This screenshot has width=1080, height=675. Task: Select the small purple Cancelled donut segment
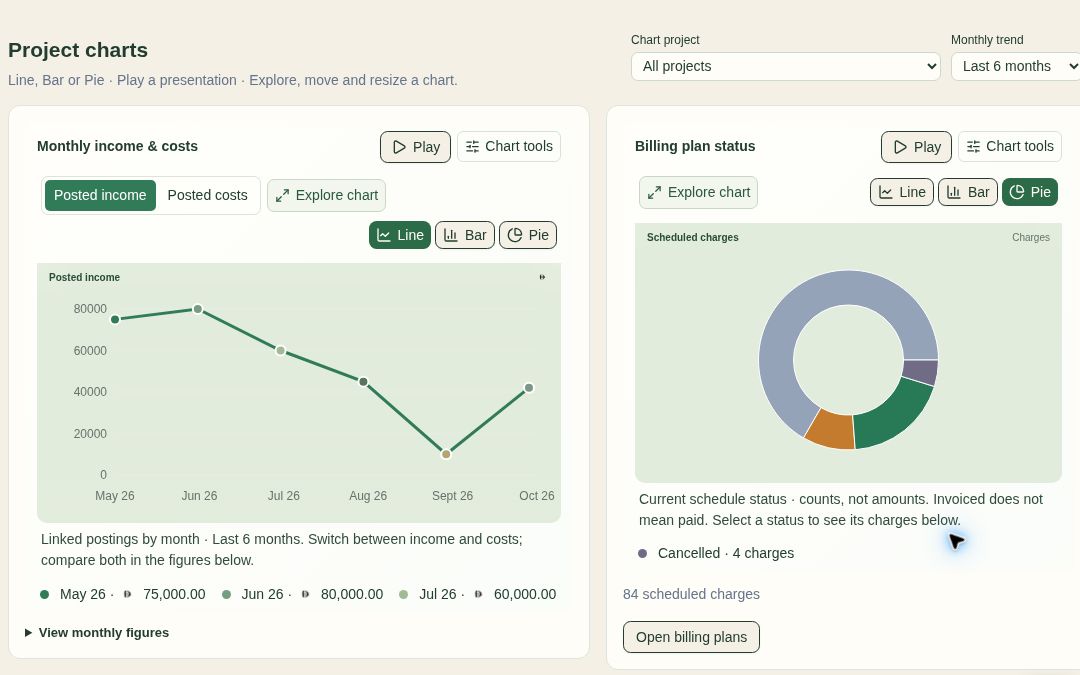(x=920, y=372)
